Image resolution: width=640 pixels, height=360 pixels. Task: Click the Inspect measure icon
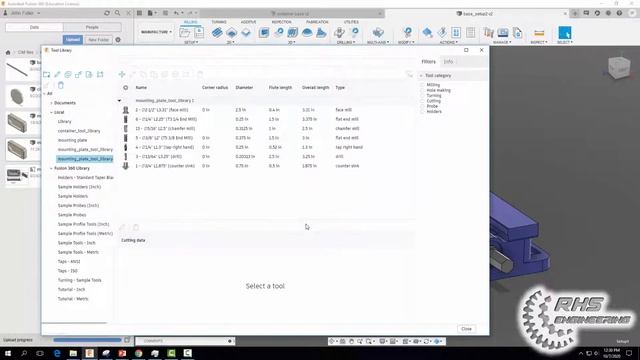tap(539, 33)
